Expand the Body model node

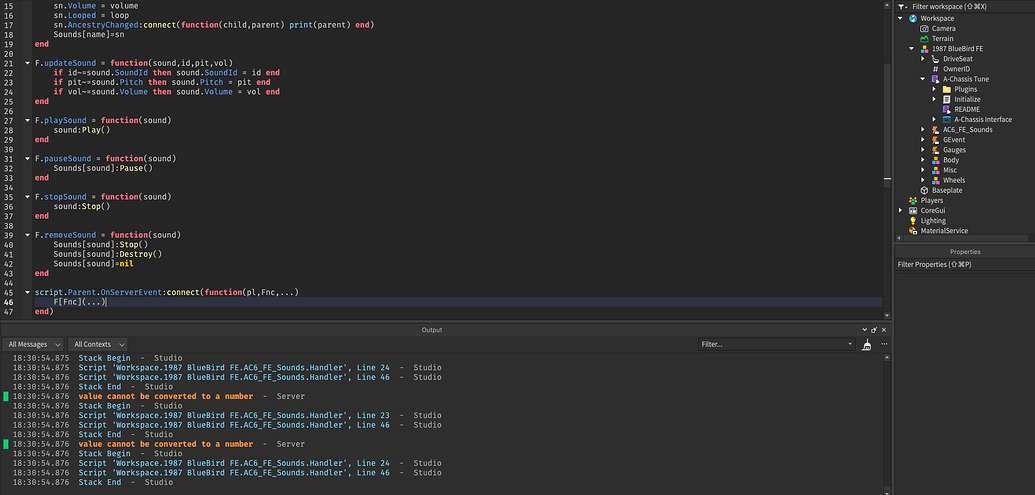pyautogui.click(x=923, y=160)
